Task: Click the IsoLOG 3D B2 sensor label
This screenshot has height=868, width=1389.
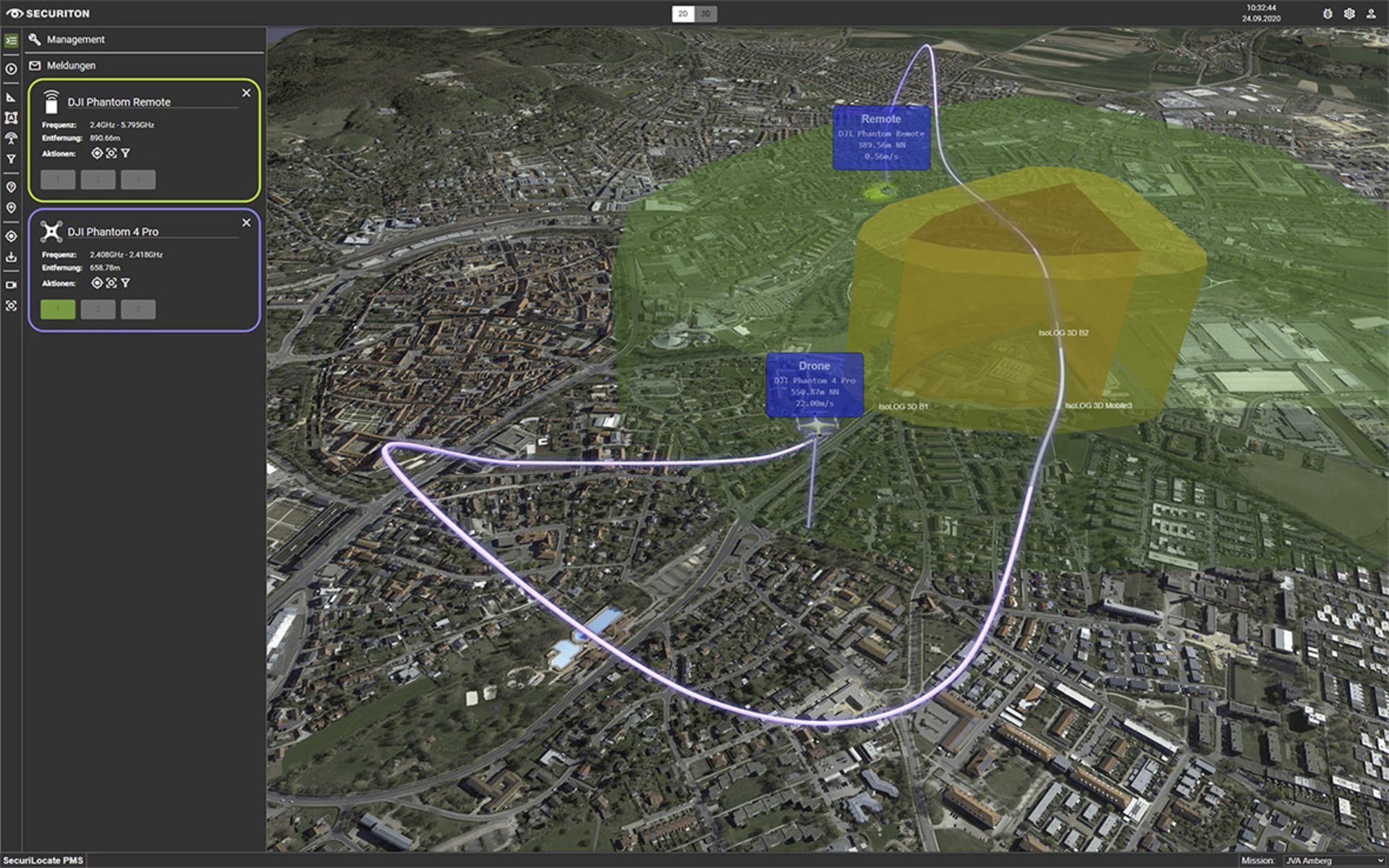Action: click(1063, 333)
